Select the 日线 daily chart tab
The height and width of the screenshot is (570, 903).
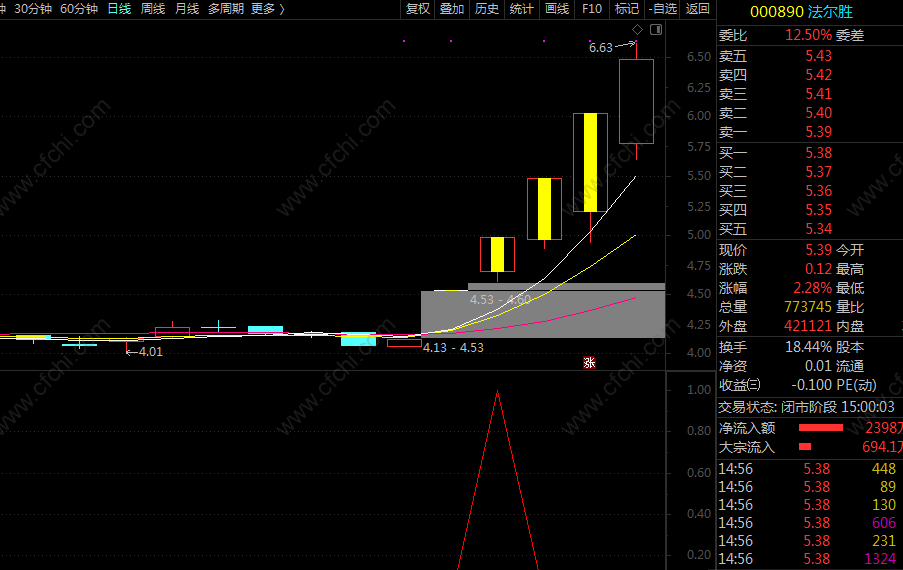click(119, 9)
